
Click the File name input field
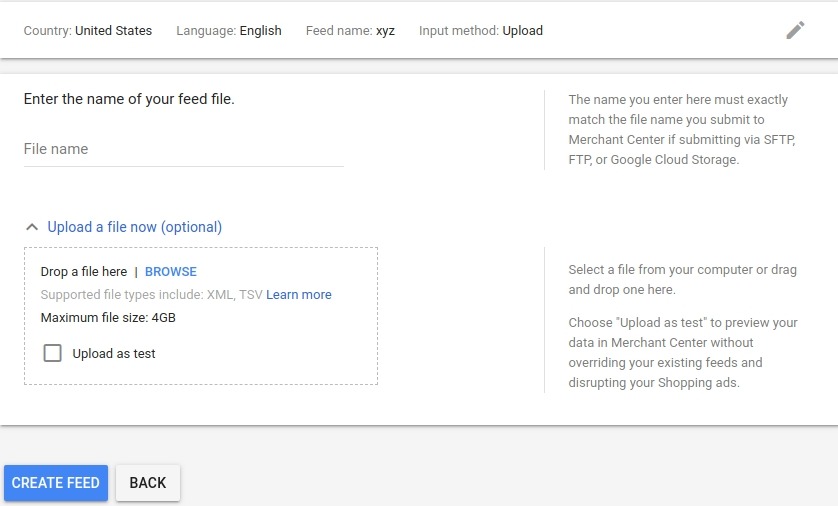tap(184, 150)
